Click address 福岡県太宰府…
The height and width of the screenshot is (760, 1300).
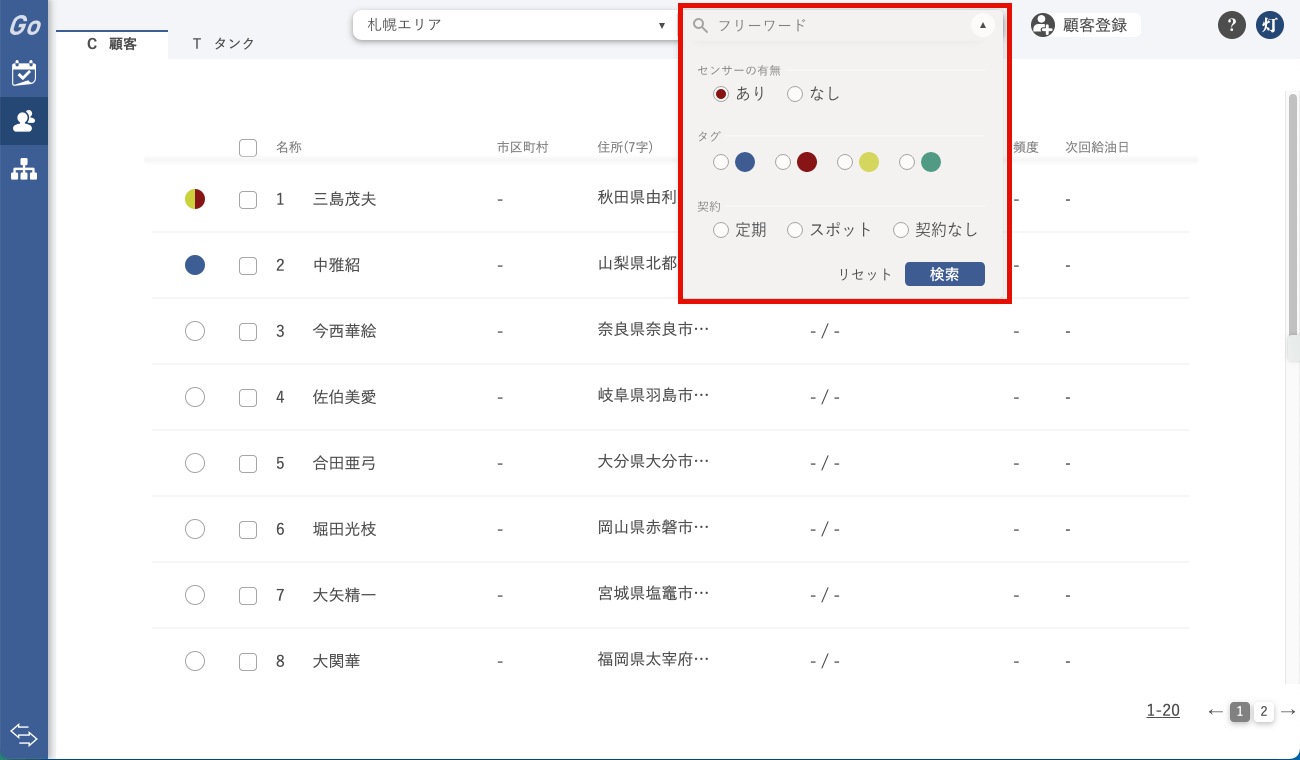point(653,659)
